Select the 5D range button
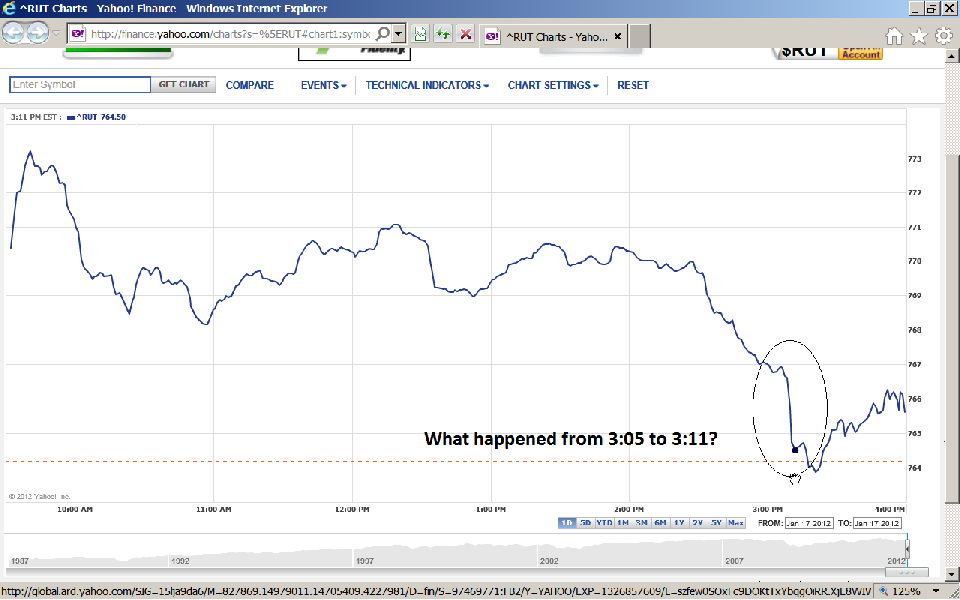Image resolution: width=960 pixels, height=600 pixels. [585, 523]
